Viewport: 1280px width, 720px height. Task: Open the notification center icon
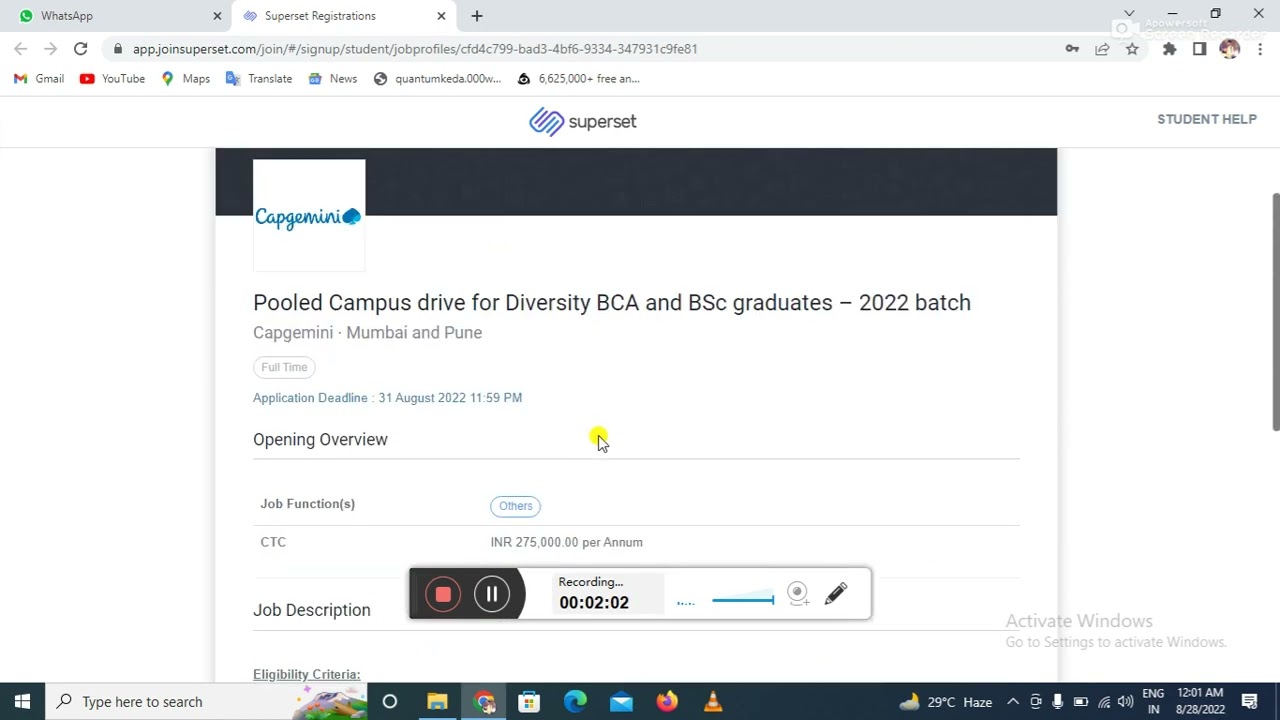point(1250,702)
